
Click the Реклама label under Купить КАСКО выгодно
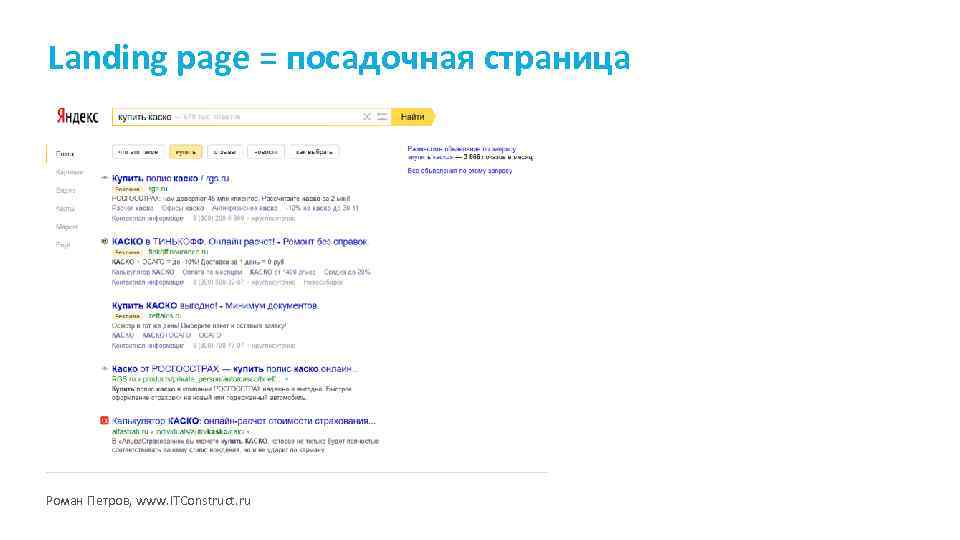[x=128, y=316]
